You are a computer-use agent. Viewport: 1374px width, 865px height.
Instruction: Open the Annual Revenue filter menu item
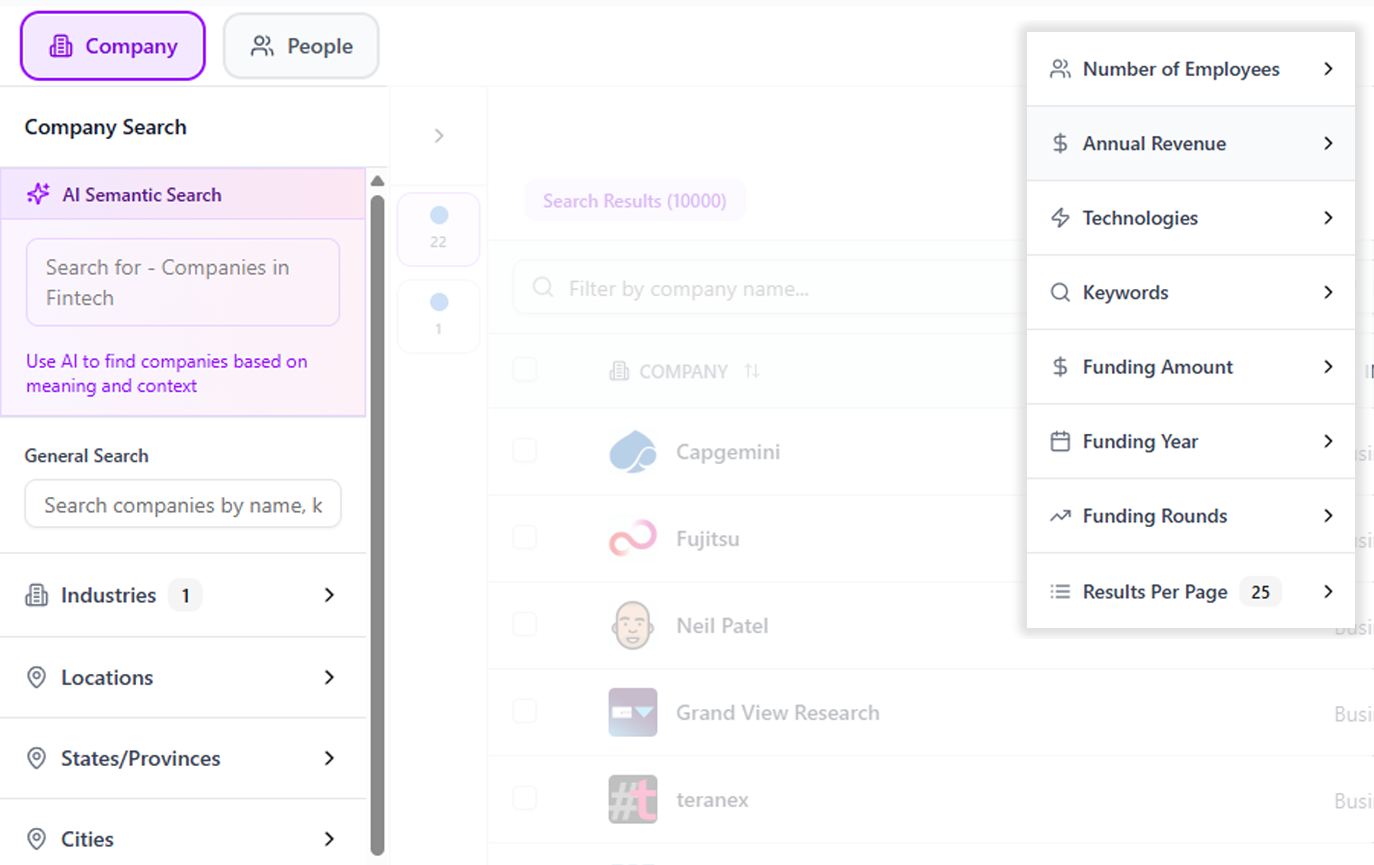tap(1190, 144)
